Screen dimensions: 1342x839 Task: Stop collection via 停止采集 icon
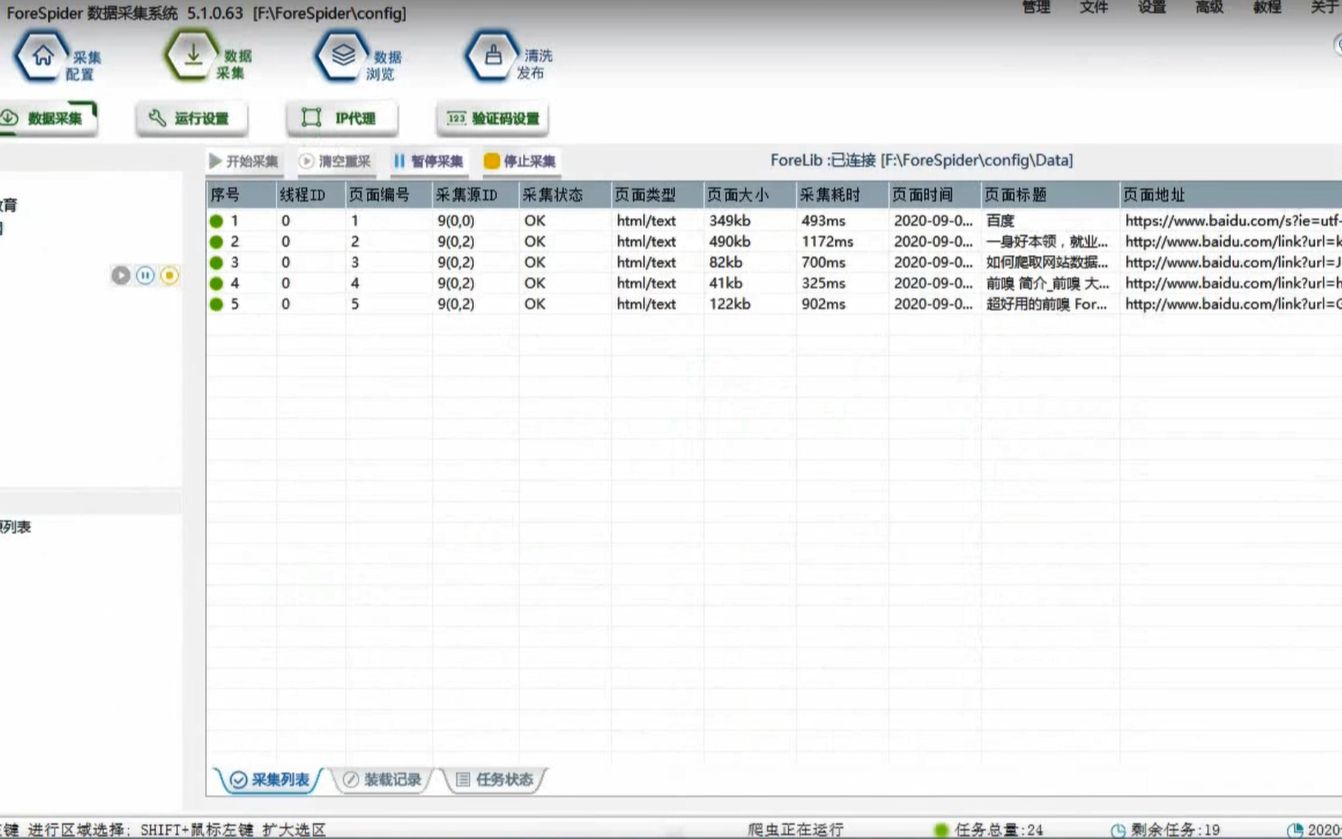[520, 161]
